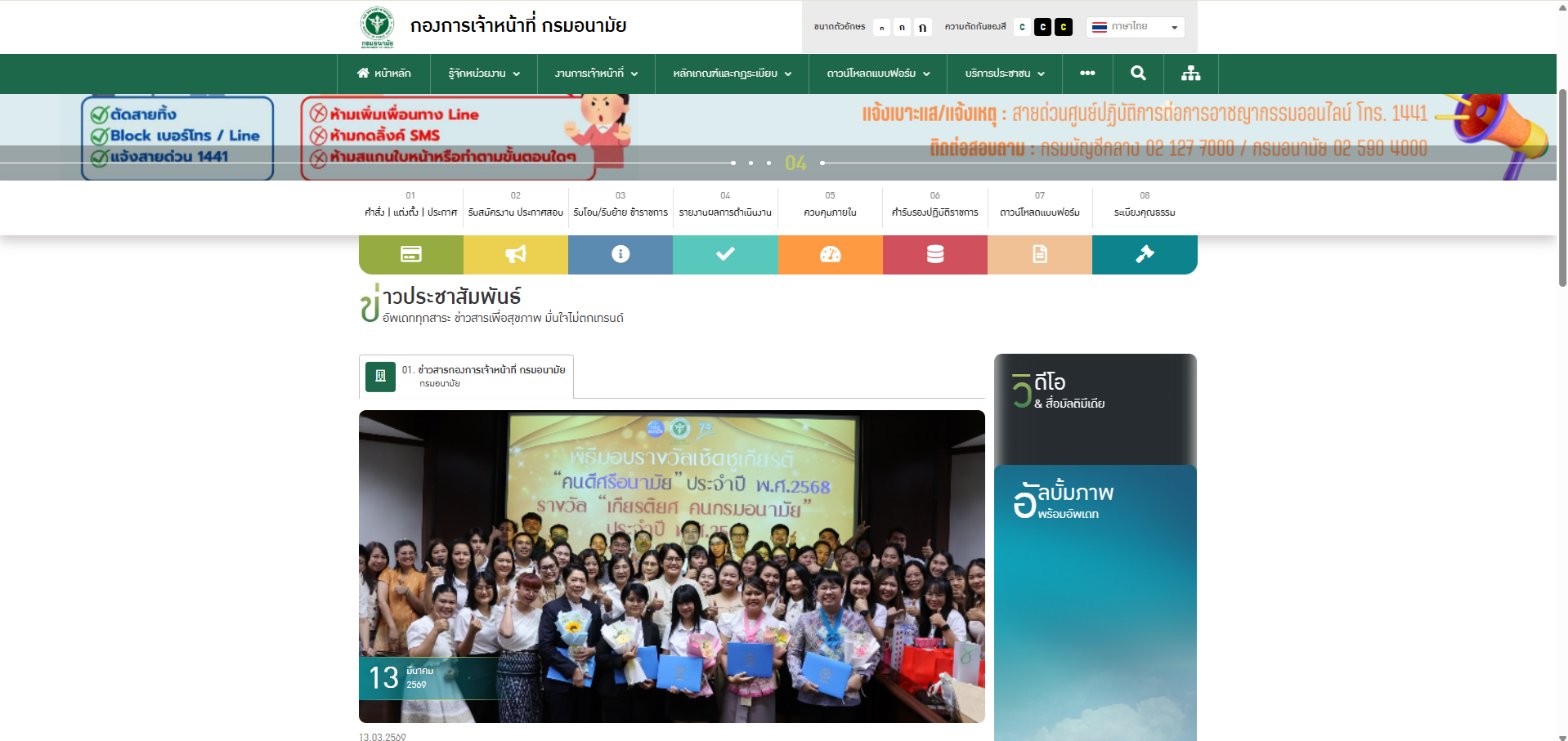Click the checkmark icon on teal tile
Viewport: 1568px width, 741px height.
(725, 255)
